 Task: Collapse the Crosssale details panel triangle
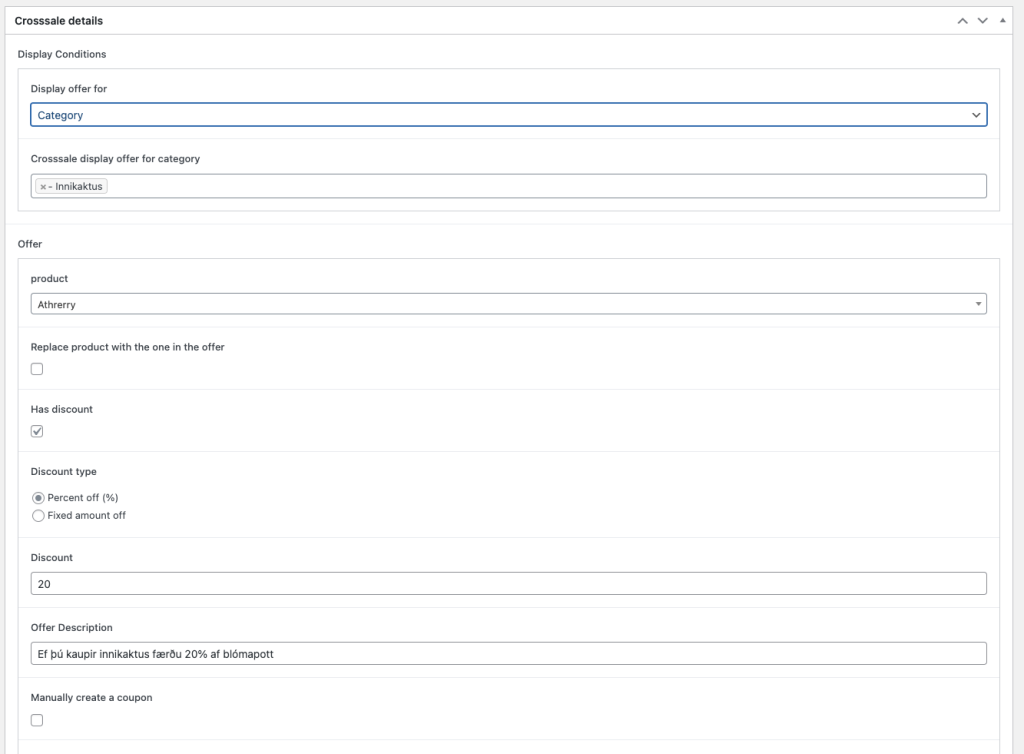[x=1003, y=21]
